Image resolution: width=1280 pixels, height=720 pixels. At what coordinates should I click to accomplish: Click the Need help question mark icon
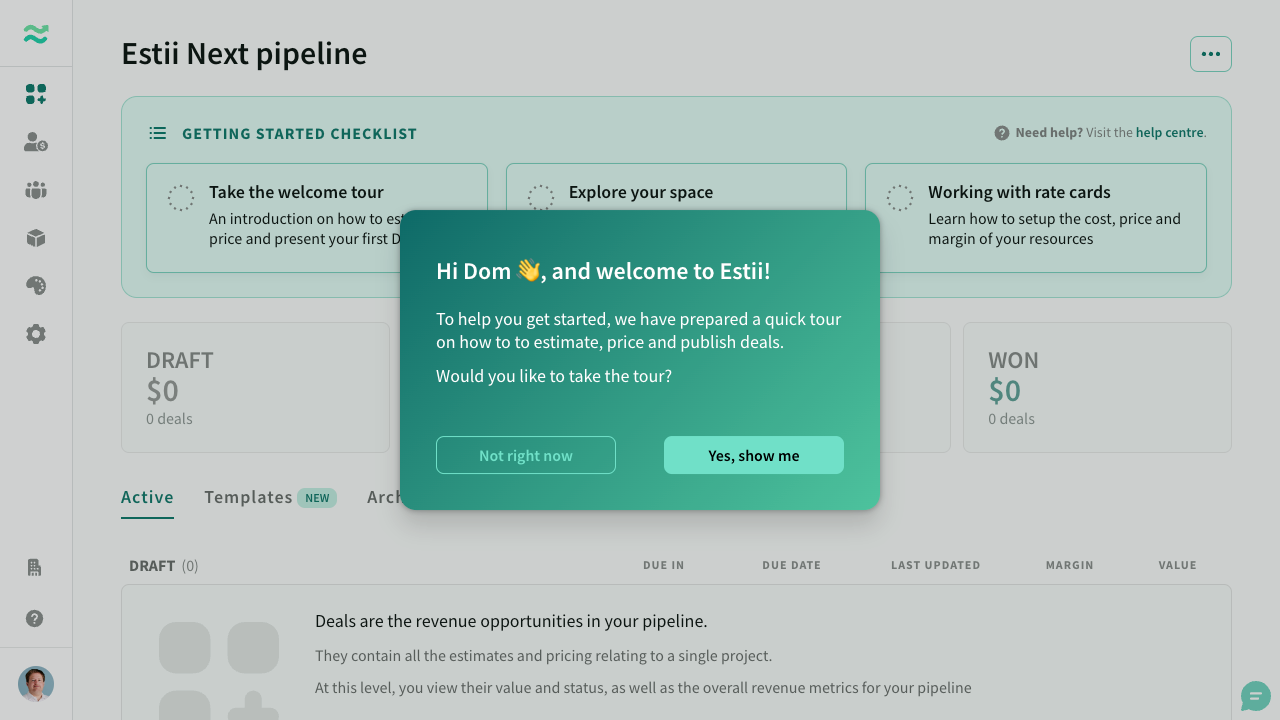pos(1002,133)
